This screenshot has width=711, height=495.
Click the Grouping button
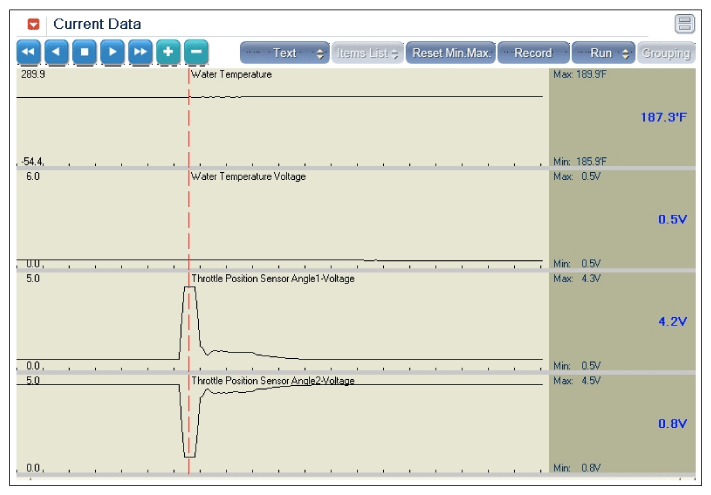(666, 52)
